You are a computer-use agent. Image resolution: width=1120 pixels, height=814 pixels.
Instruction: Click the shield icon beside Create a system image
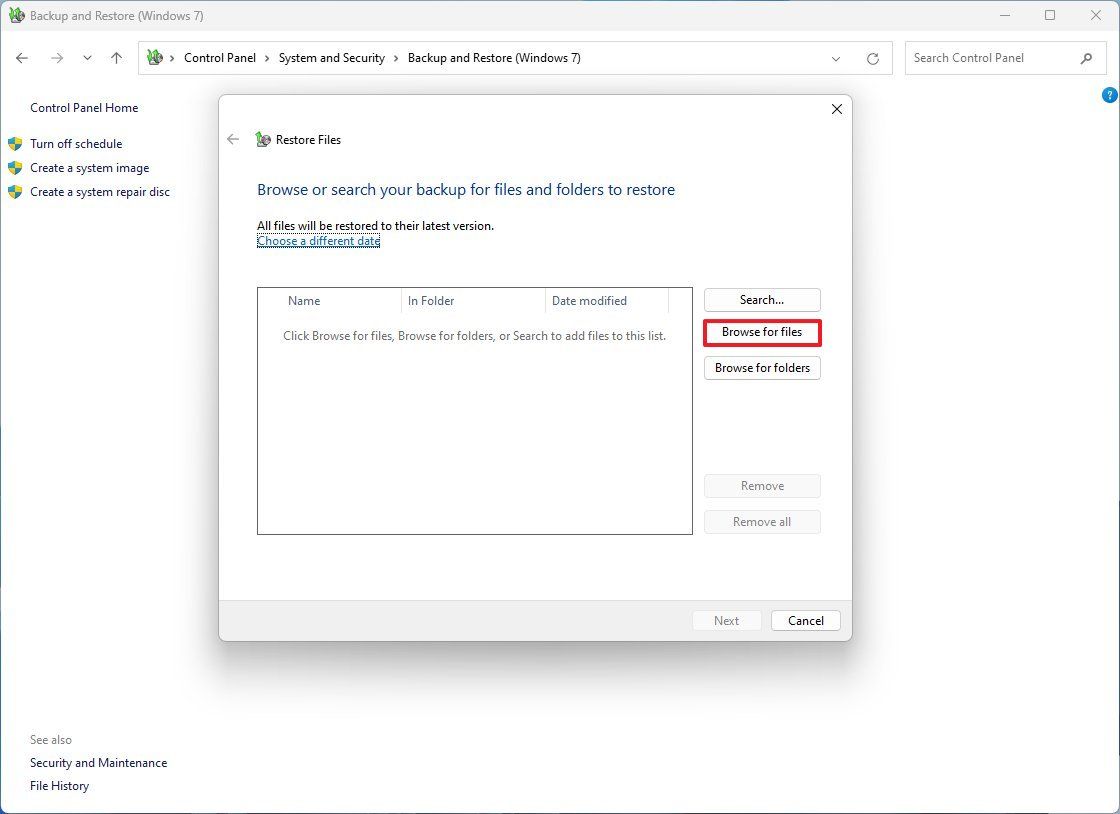[14, 168]
